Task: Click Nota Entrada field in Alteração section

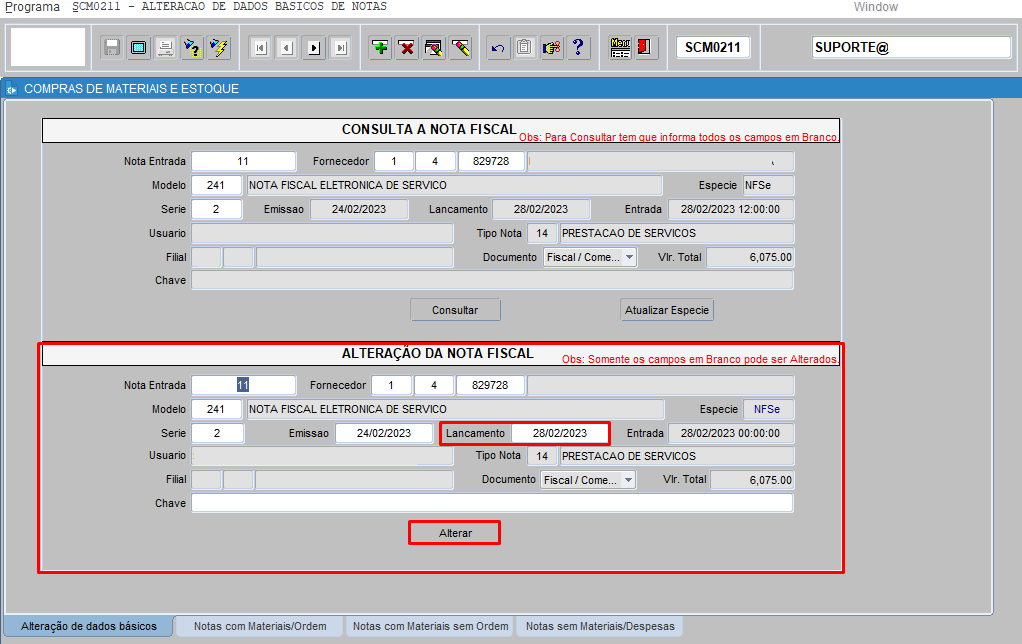Action: pos(244,385)
